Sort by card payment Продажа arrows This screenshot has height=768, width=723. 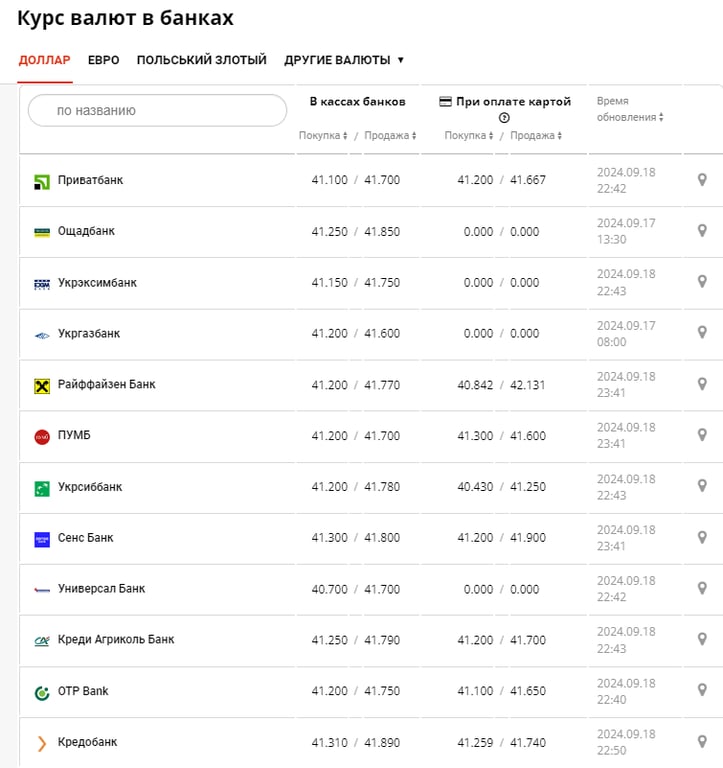tap(536, 136)
